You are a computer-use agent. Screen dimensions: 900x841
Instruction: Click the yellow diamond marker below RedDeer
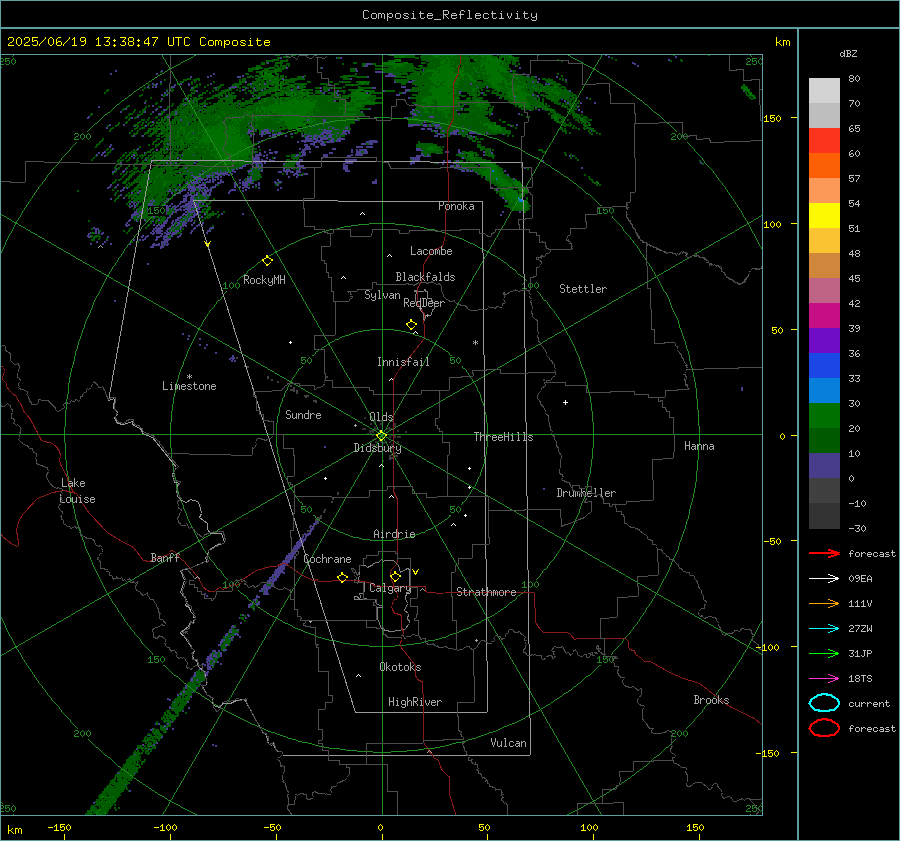point(411,325)
